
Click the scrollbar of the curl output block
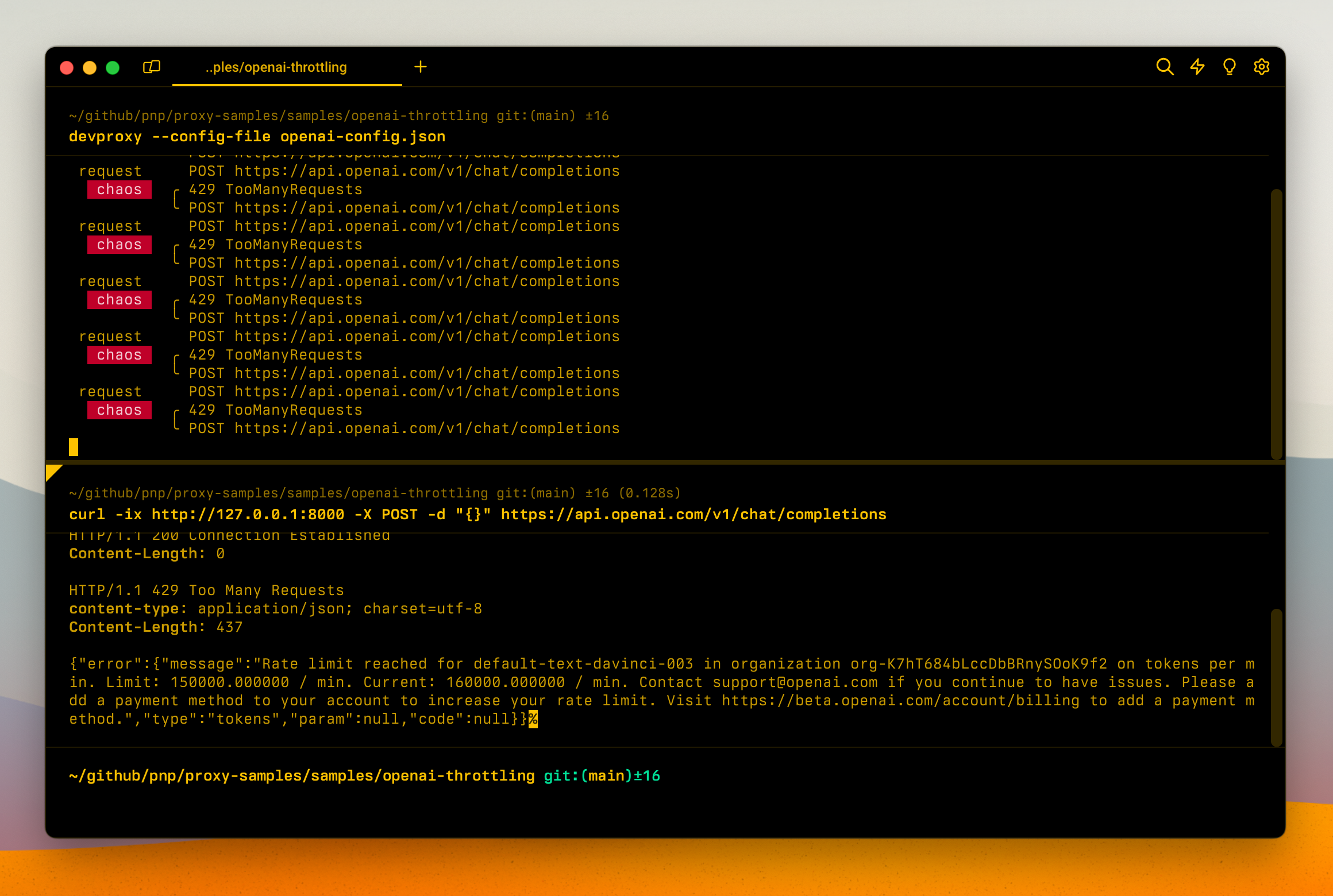coord(1276,677)
